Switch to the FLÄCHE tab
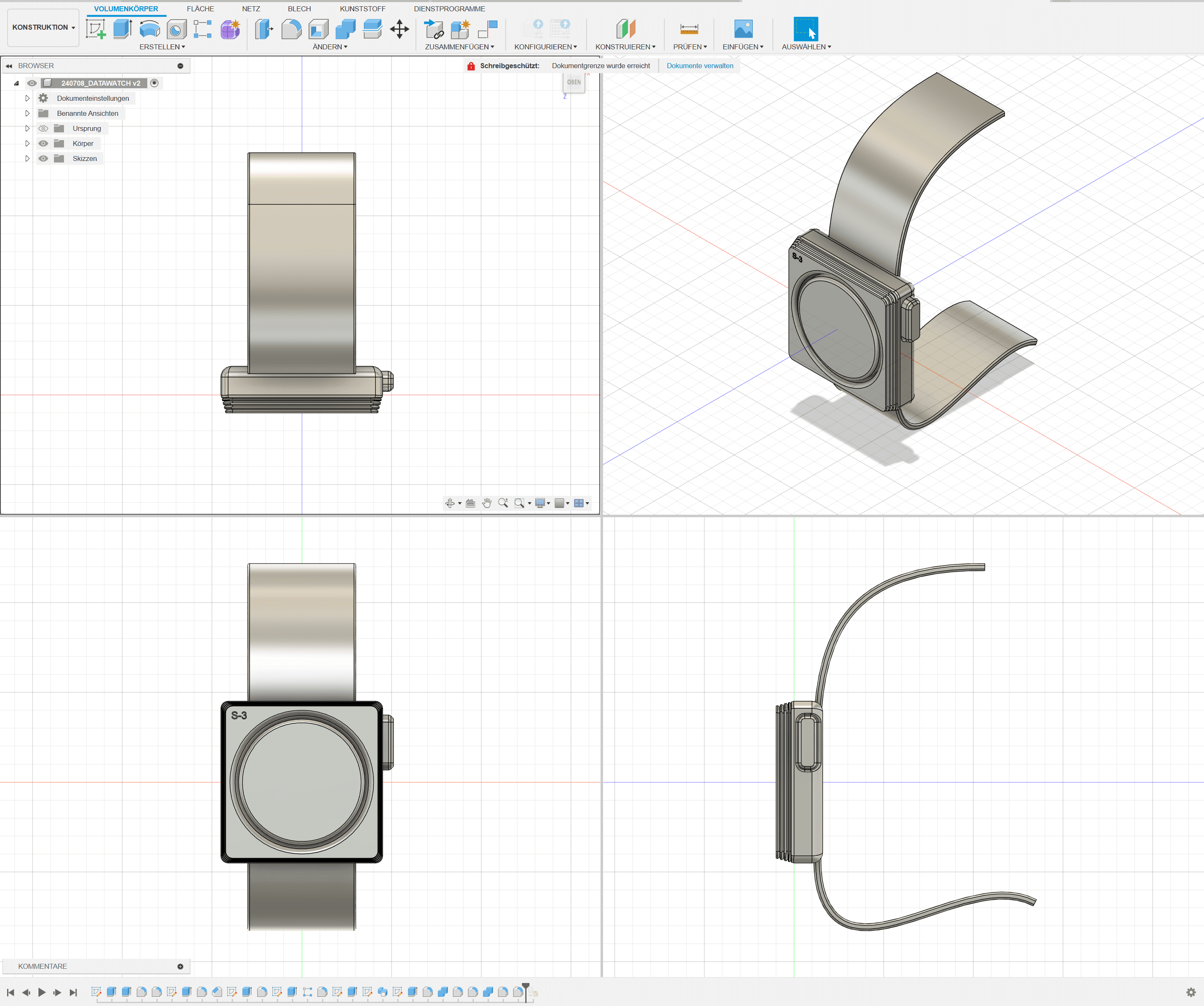 (x=200, y=9)
